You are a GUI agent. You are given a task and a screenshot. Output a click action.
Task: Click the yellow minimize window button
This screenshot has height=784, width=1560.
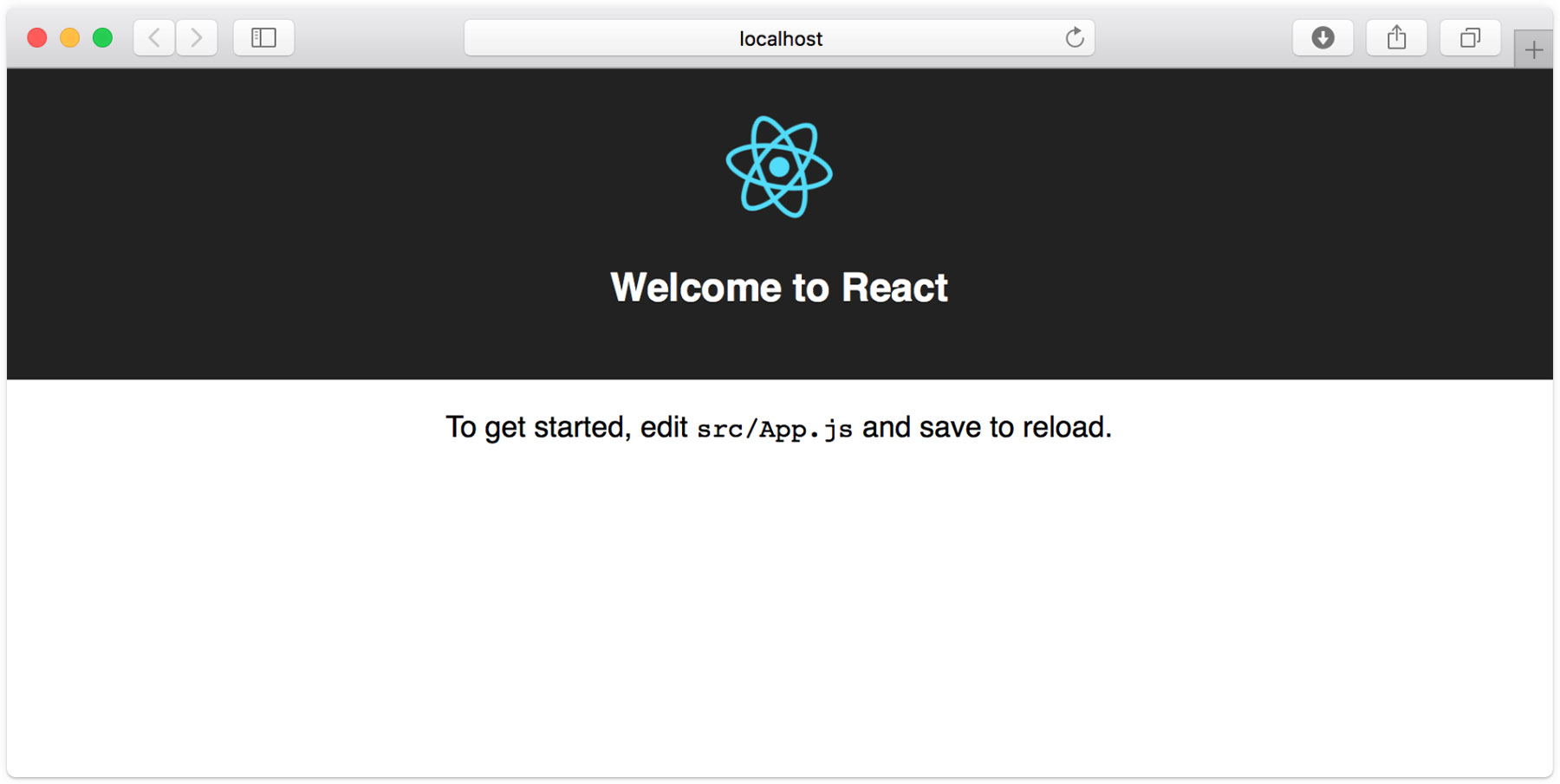click(x=68, y=37)
